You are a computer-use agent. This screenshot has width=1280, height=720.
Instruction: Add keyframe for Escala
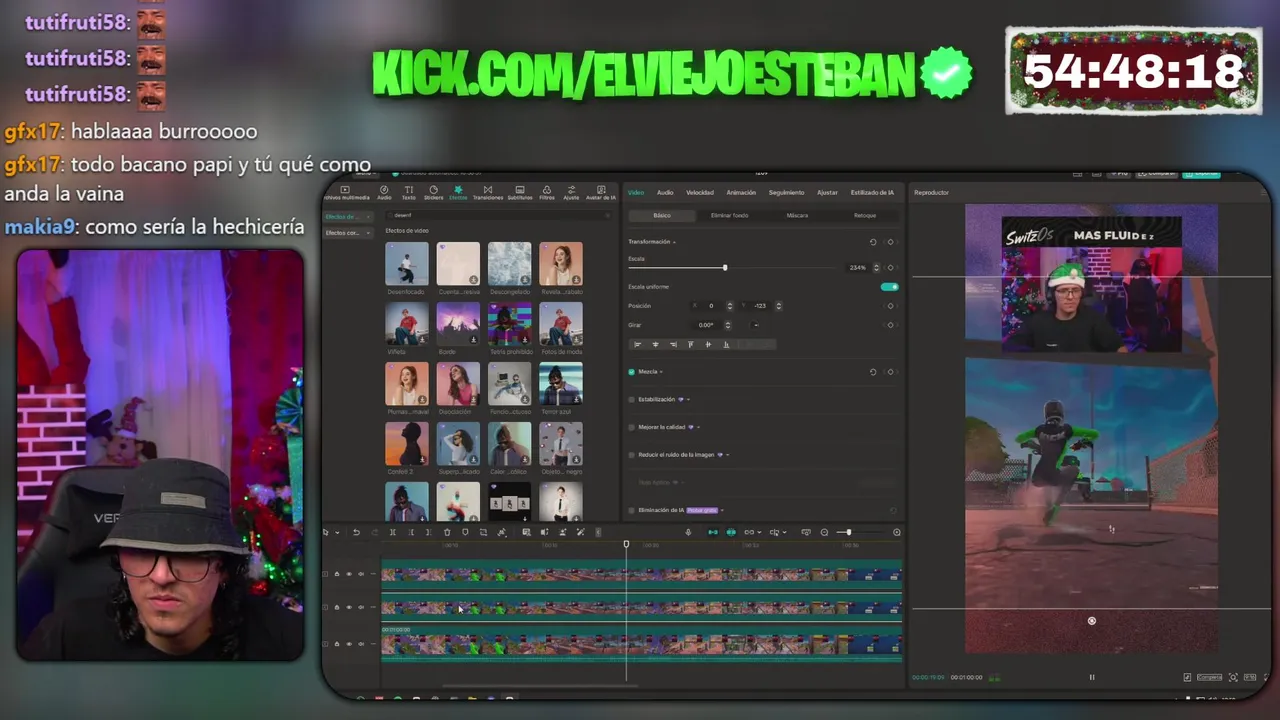tap(890, 267)
